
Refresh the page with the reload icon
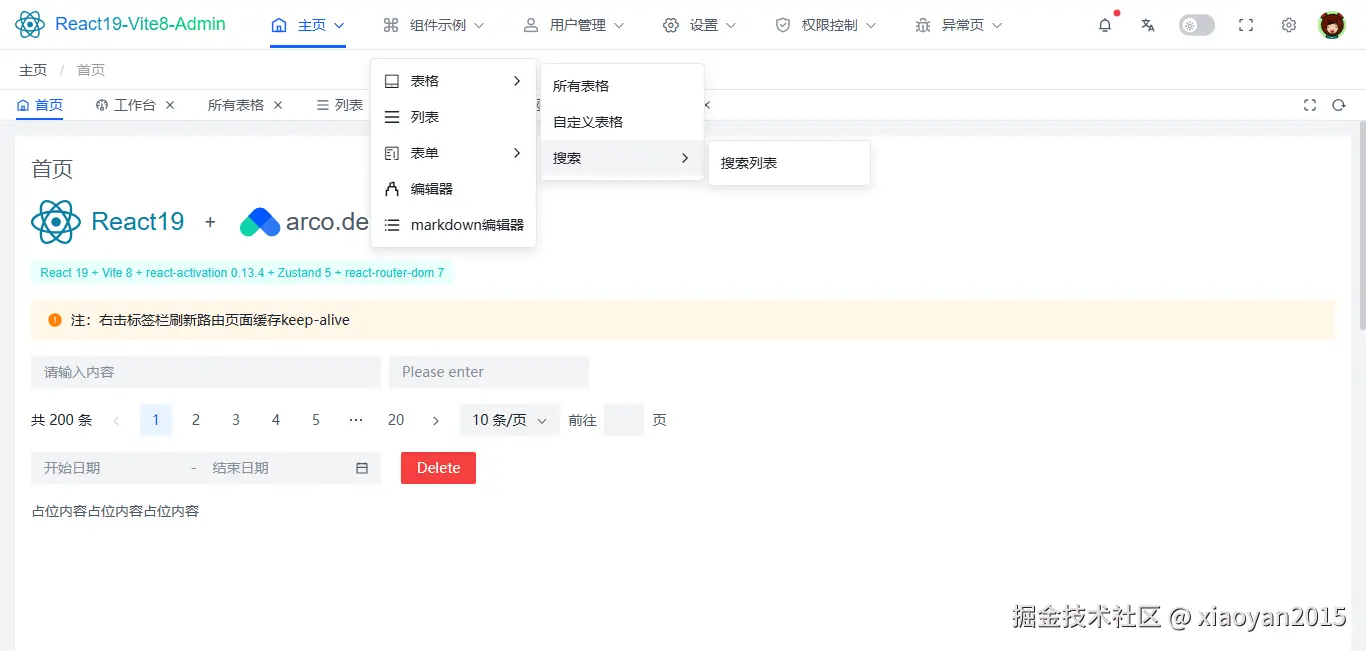(x=1339, y=105)
